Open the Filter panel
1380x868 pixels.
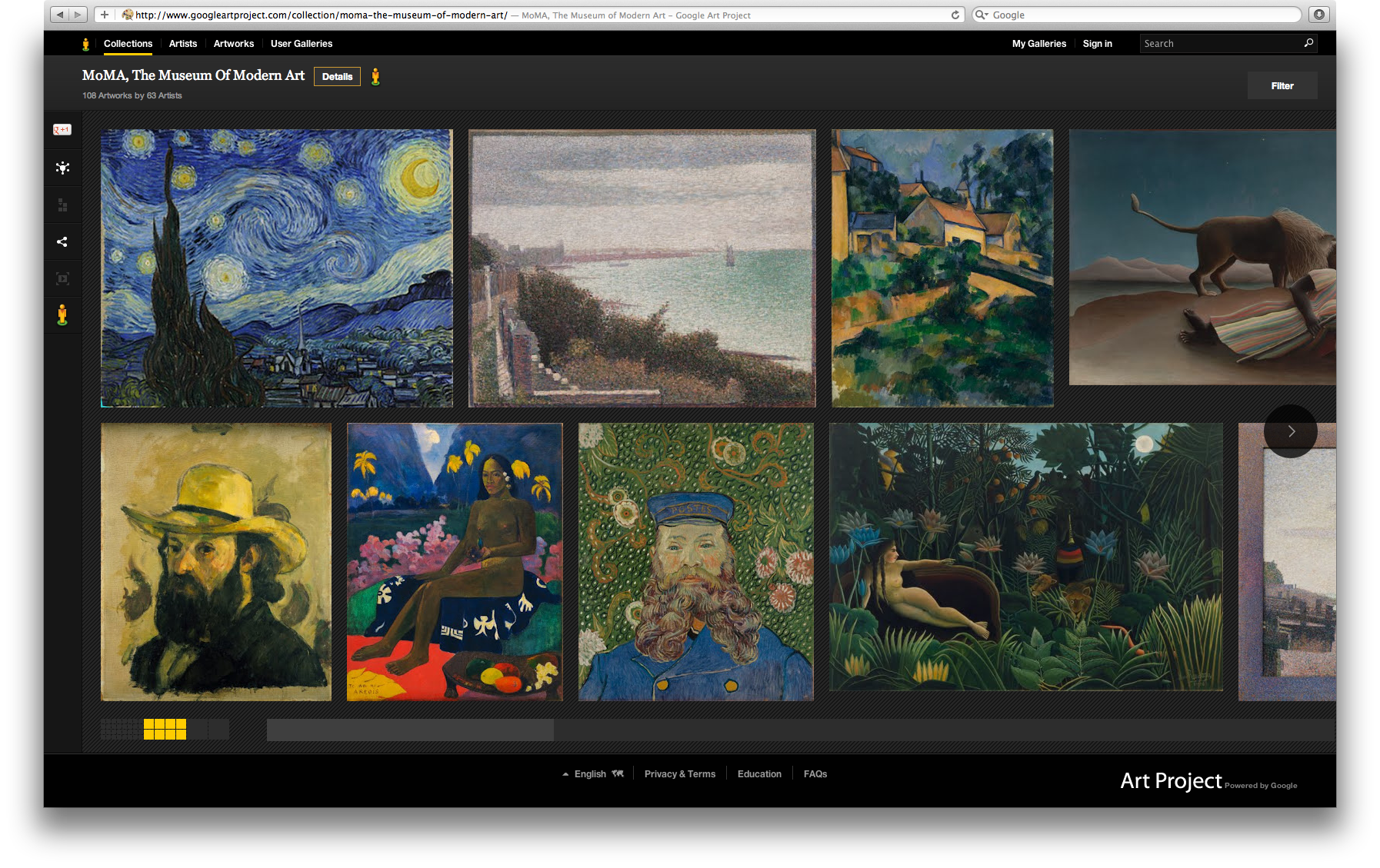pyautogui.click(x=1282, y=85)
